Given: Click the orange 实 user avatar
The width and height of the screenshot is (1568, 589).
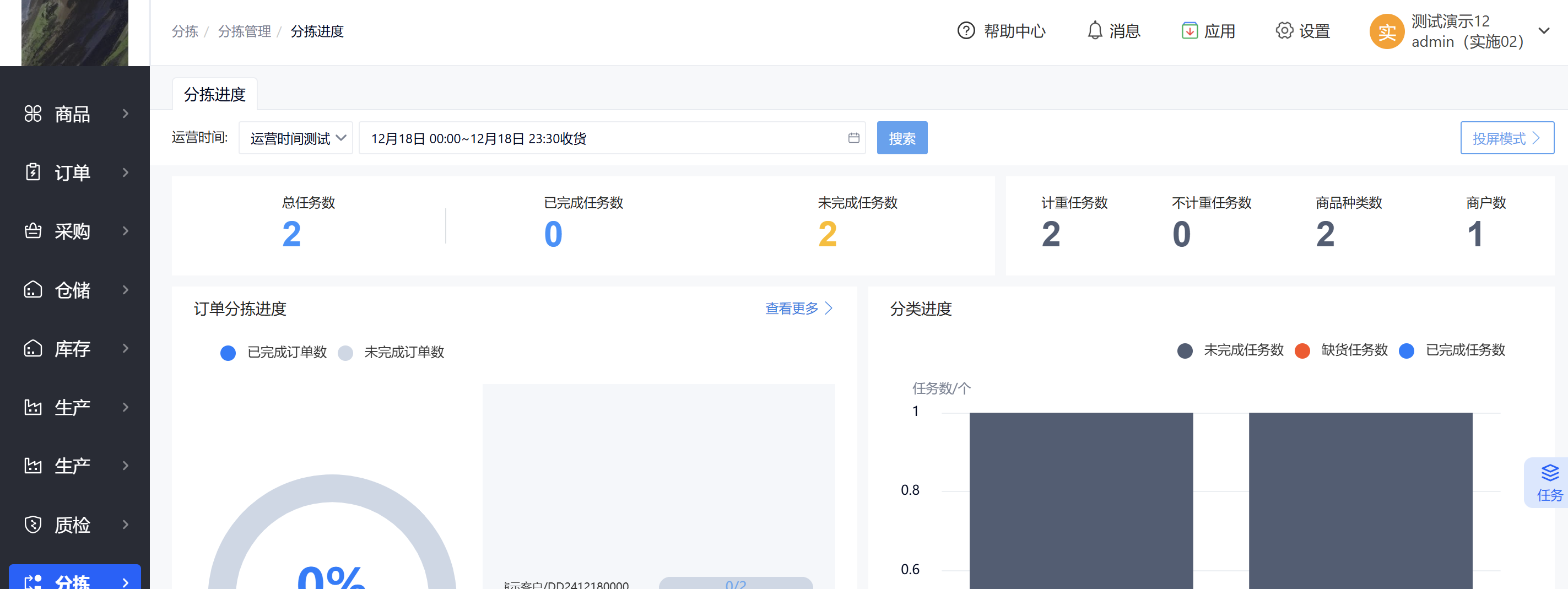Looking at the screenshot, I should [1387, 31].
